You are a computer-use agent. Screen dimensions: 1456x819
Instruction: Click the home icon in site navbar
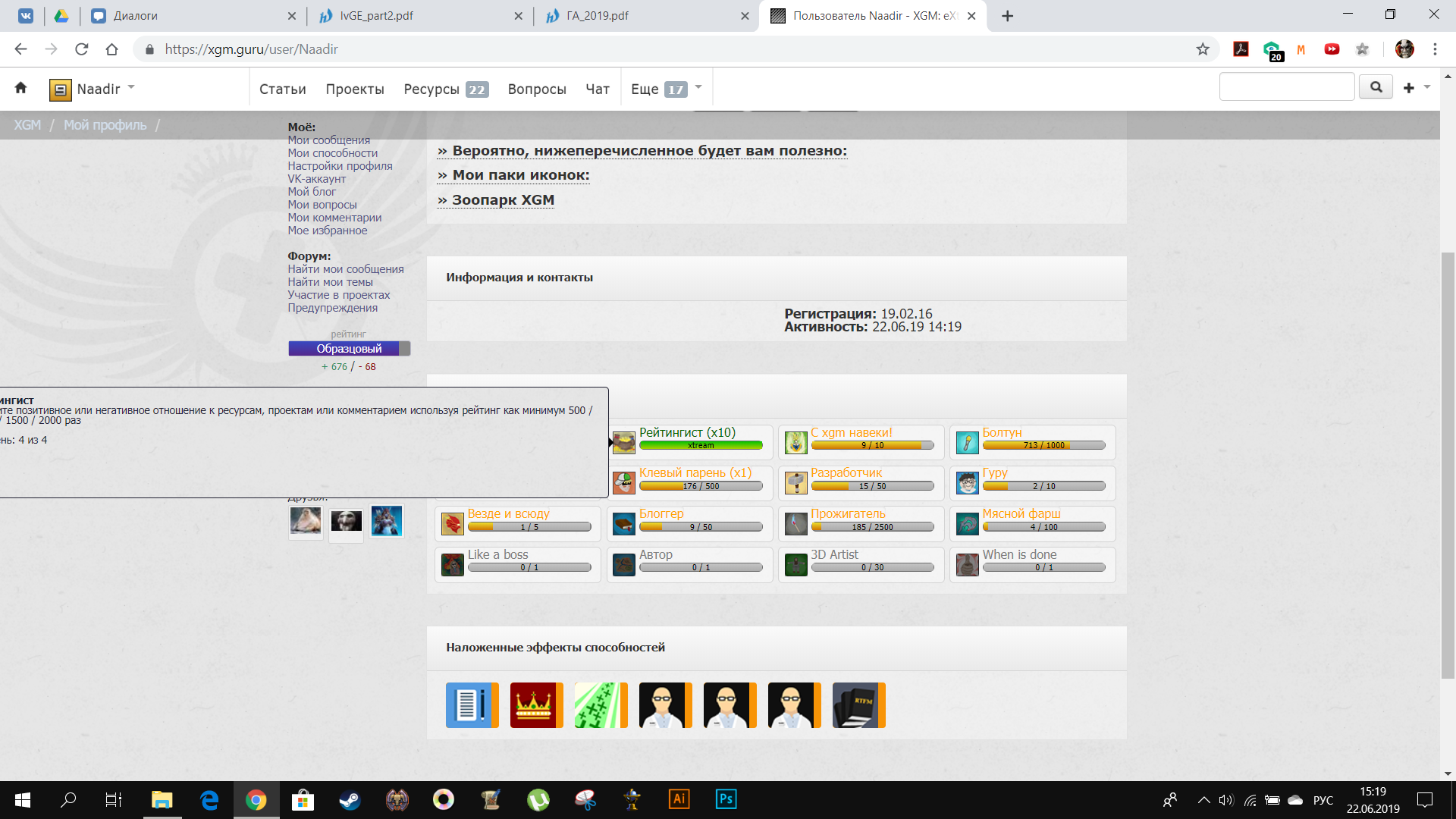(20, 88)
